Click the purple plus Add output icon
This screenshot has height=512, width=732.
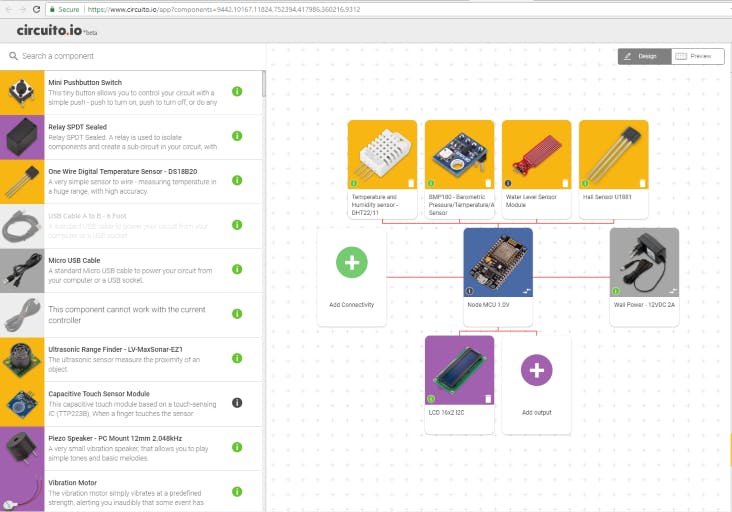pyautogui.click(x=536, y=370)
